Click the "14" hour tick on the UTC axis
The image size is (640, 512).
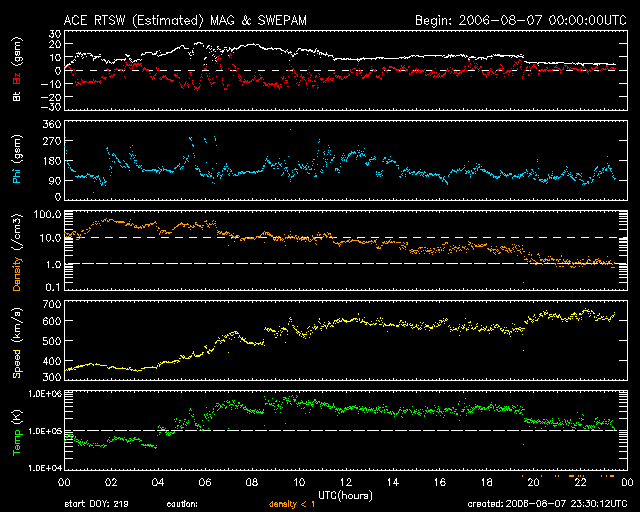(x=393, y=482)
